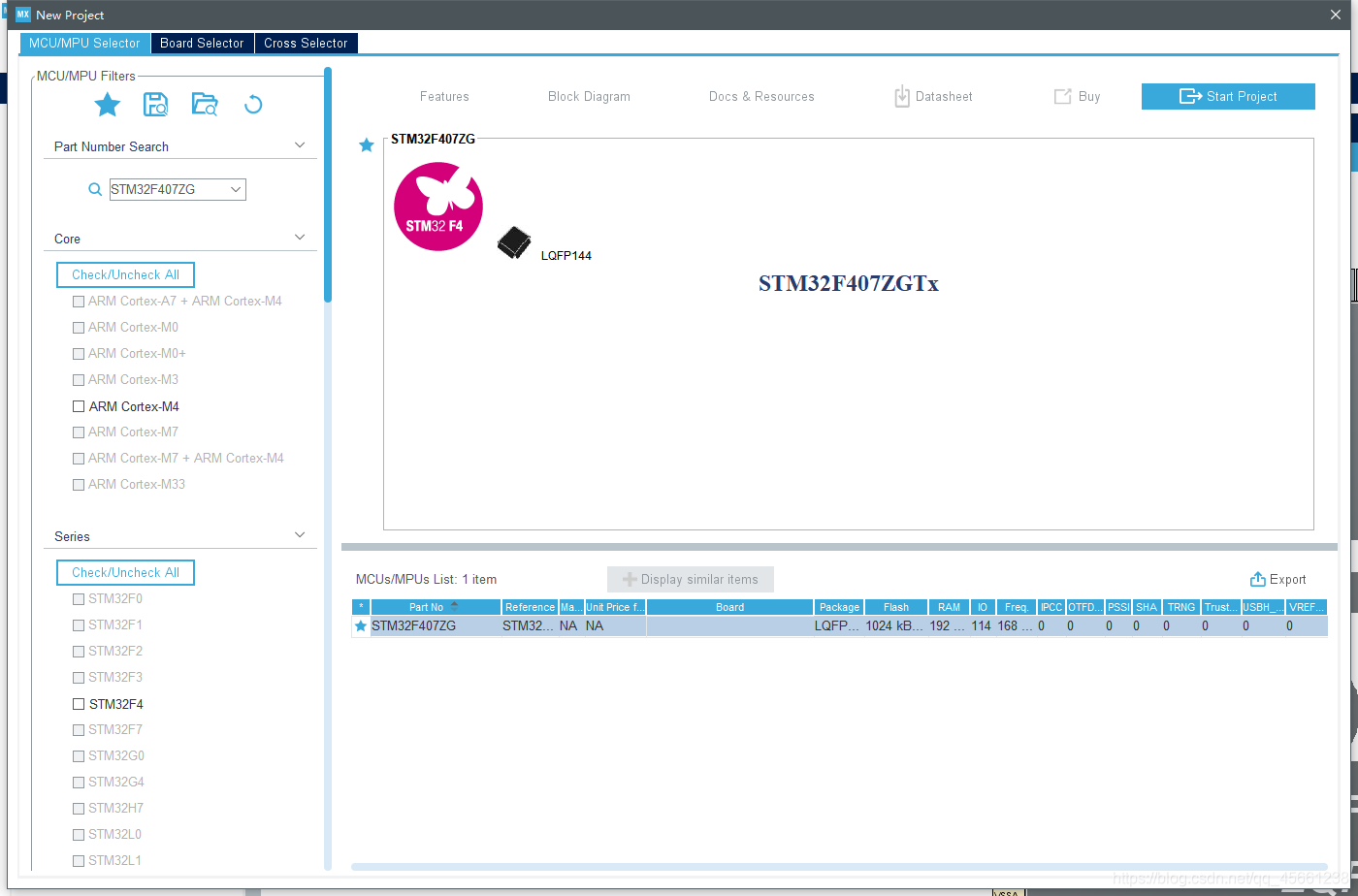Collapse the Series filter section chevron
This screenshot has width=1358, height=896.
[x=300, y=535]
